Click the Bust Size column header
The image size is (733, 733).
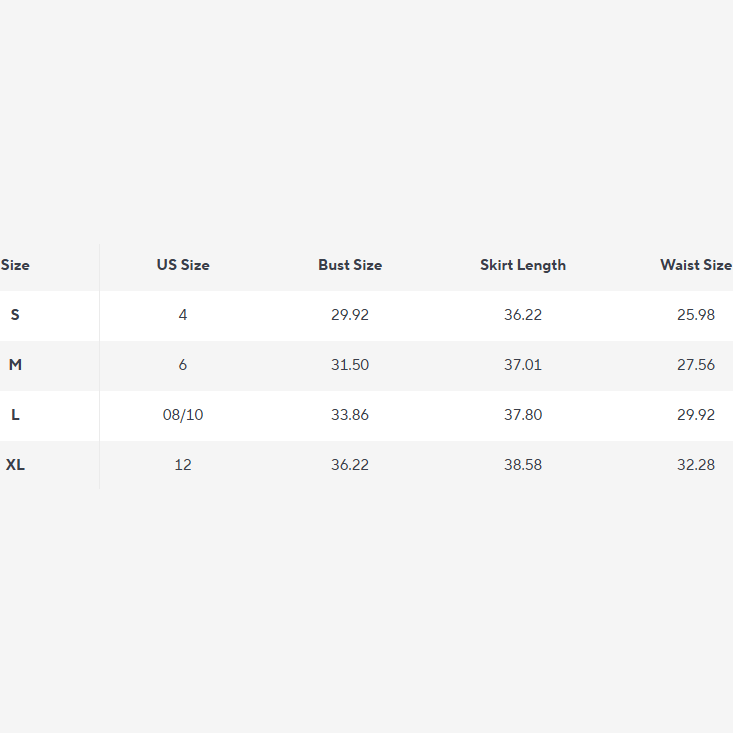(350, 265)
